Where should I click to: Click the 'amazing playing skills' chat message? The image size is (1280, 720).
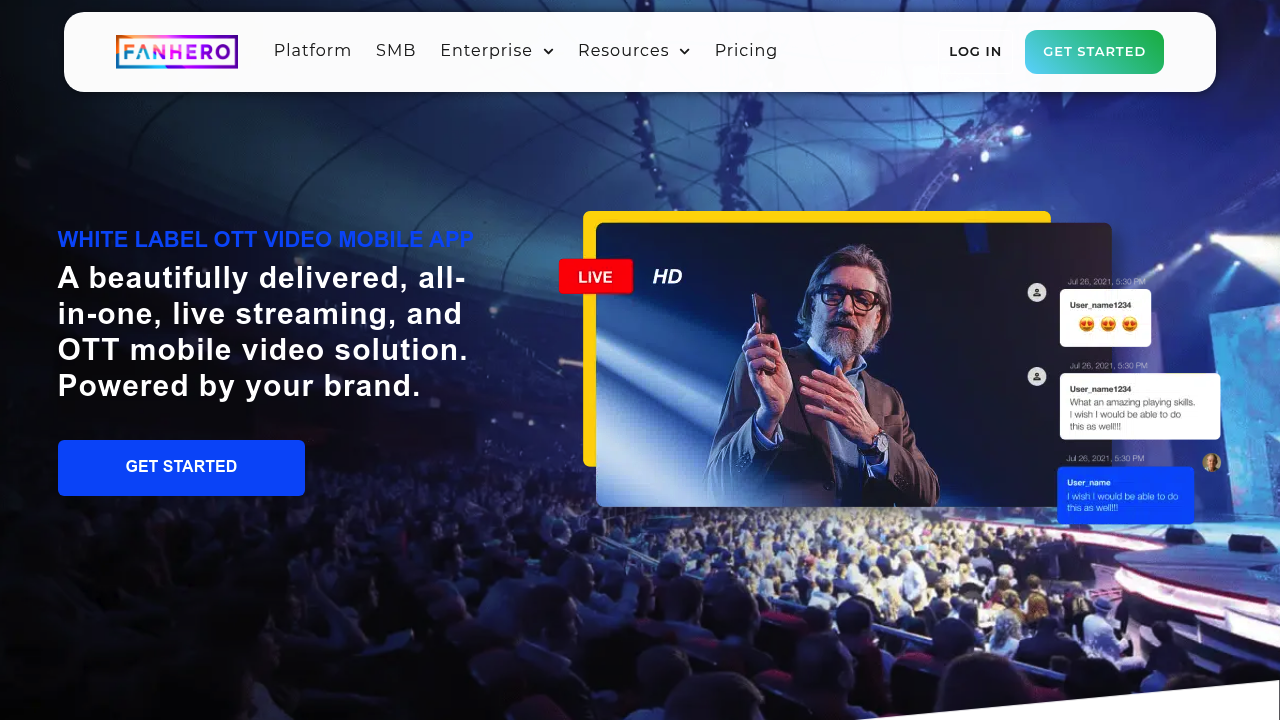coord(1140,406)
